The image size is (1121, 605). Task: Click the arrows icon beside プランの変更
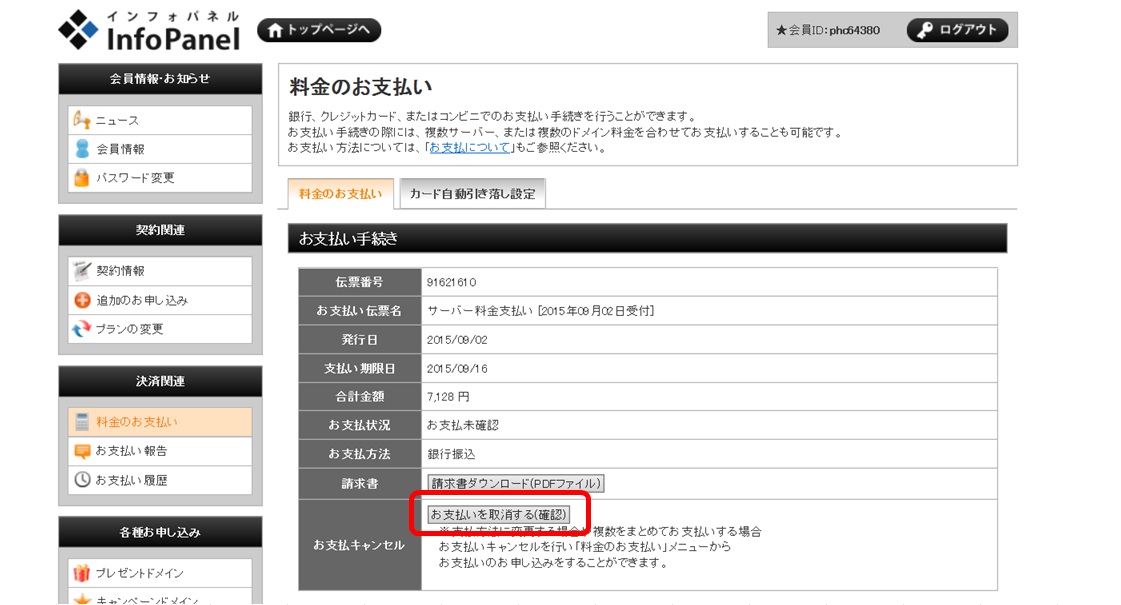(x=82, y=329)
